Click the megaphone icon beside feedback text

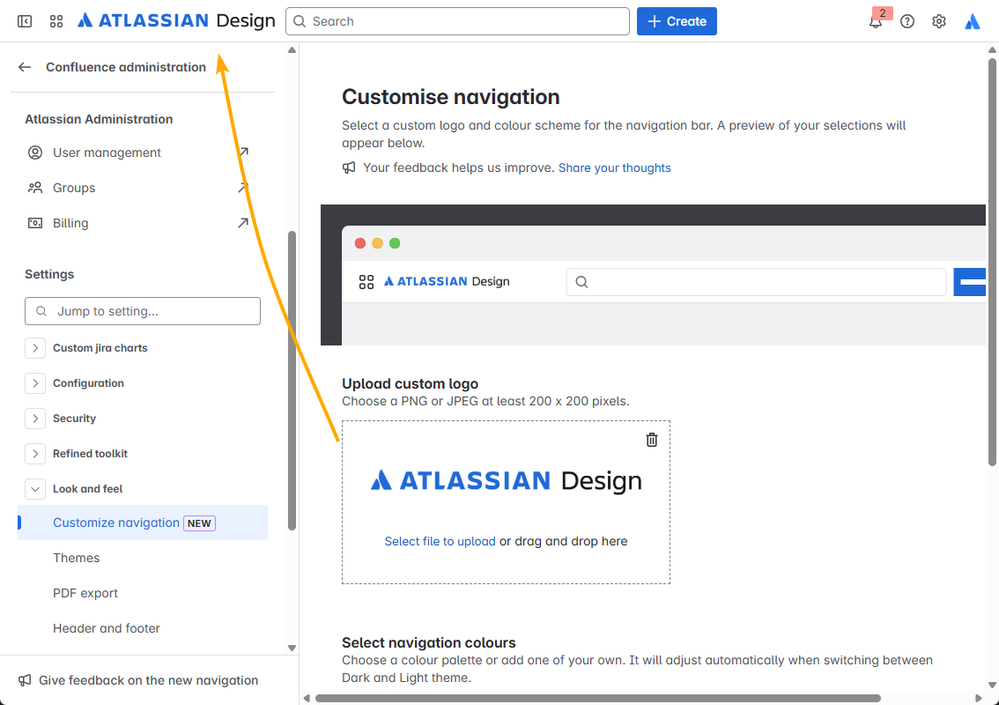[x=349, y=168]
